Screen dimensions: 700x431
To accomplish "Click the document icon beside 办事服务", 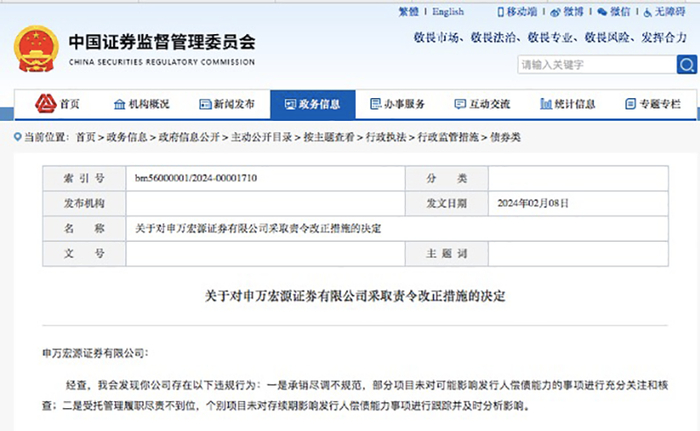I will tap(375, 104).
